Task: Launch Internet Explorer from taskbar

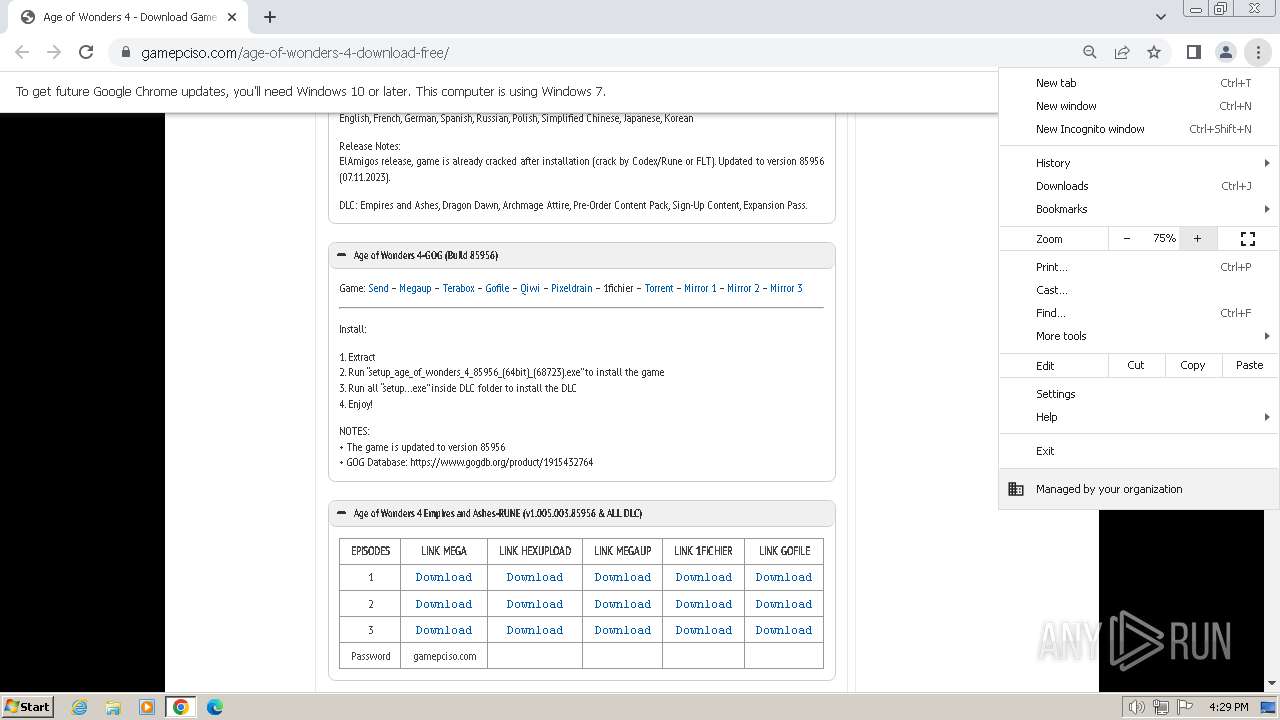Action: click(x=79, y=707)
